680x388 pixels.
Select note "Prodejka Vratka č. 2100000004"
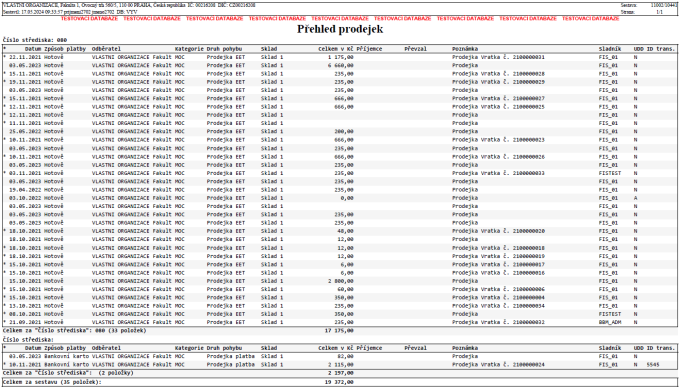click(x=498, y=297)
